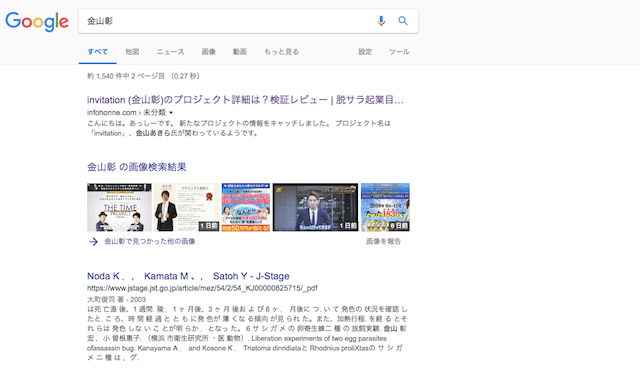Open thumbnail of man in blue suit
The width and height of the screenshot is (640, 371).
point(315,207)
